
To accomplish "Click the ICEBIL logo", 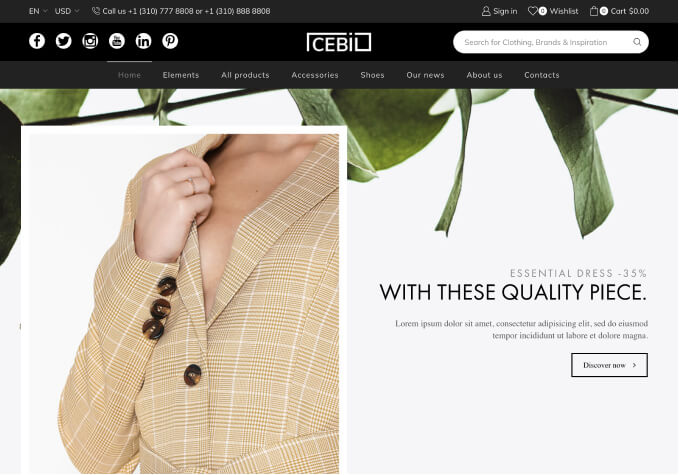I will point(339,42).
